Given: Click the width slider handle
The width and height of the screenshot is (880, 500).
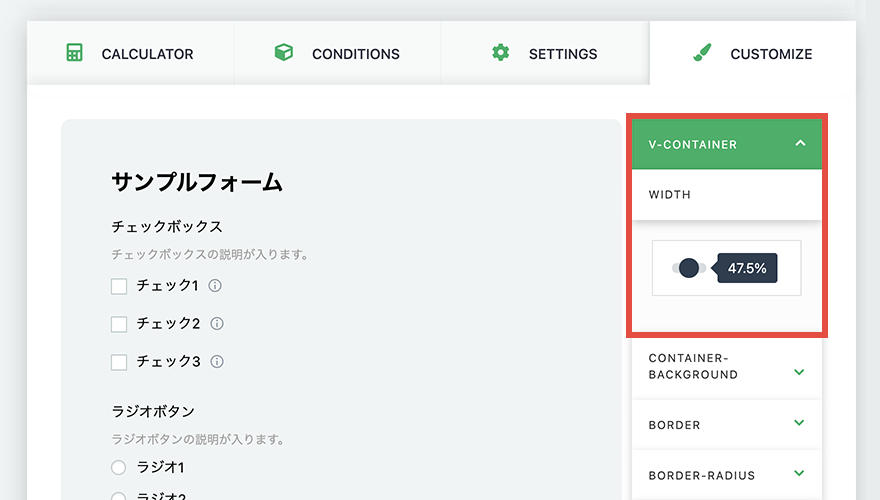Looking at the screenshot, I should (689, 268).
